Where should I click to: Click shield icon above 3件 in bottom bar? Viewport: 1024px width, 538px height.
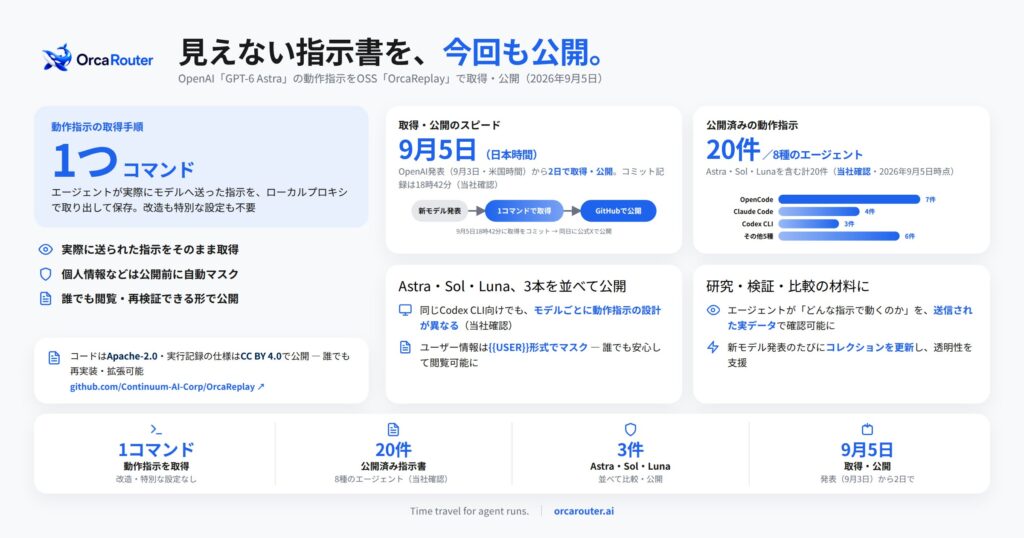click(630, 430)
